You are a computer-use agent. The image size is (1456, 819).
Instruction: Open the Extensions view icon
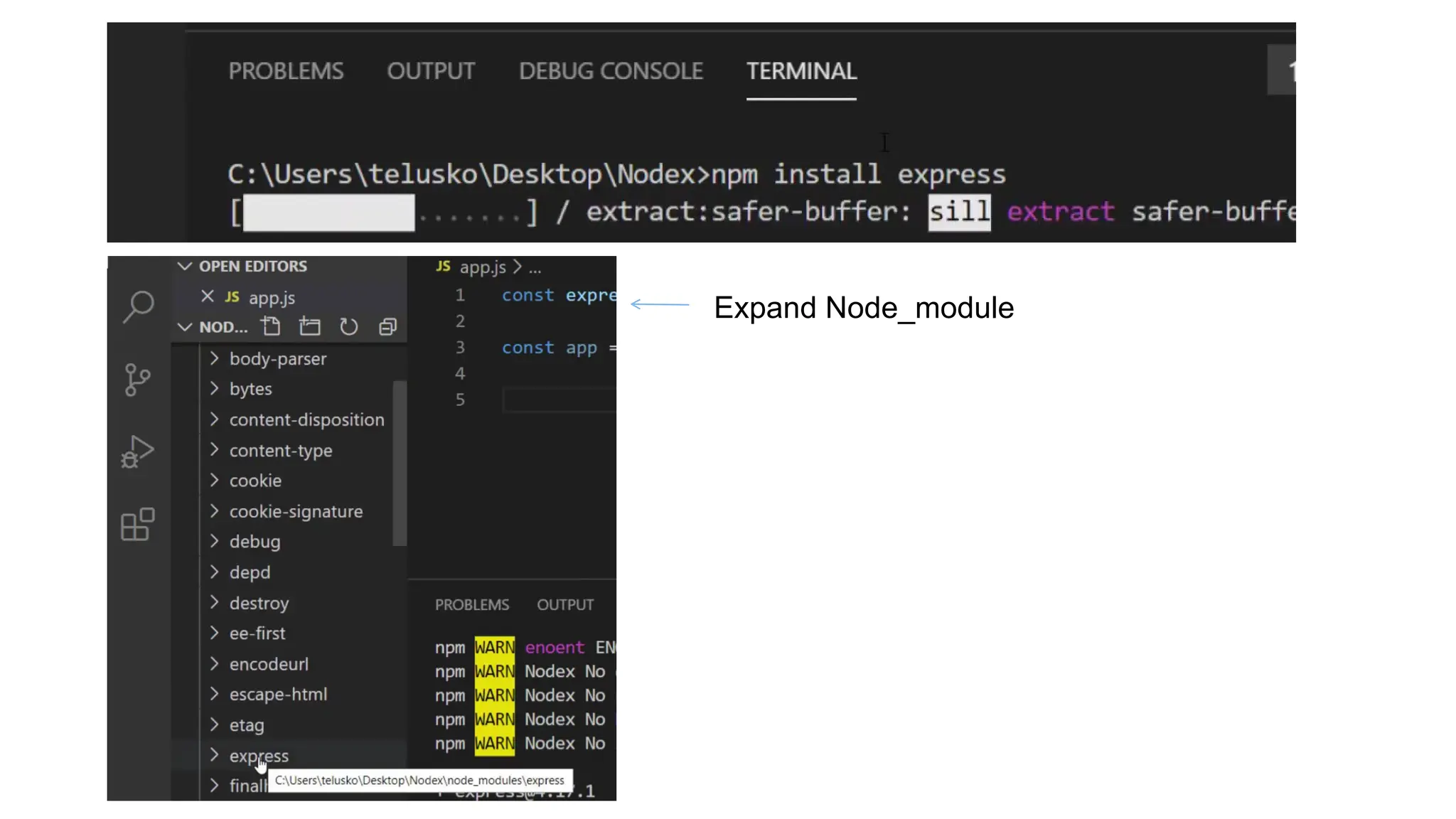(x=138, y=525)
